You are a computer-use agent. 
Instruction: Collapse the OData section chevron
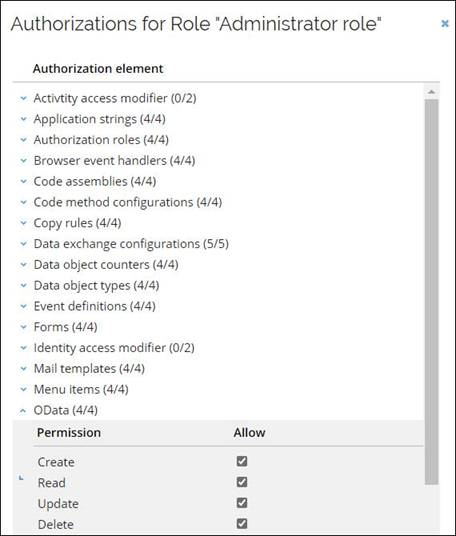click(23, 411)
